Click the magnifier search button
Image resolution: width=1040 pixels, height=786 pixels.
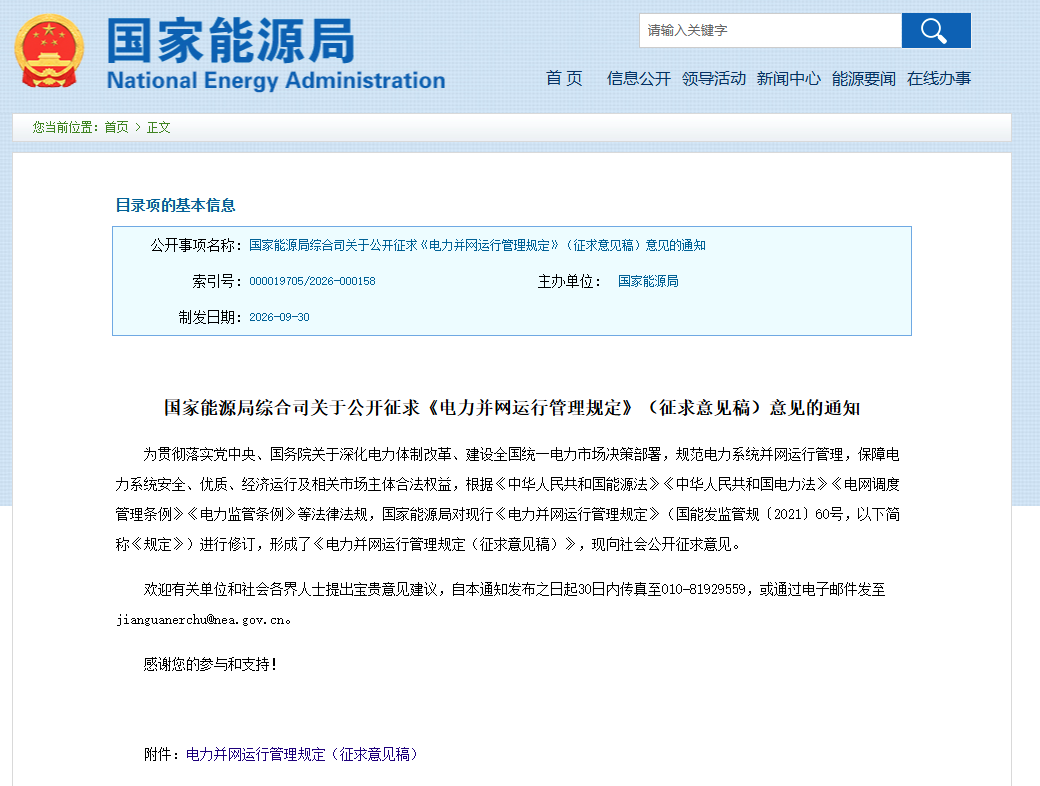click(x=936, y=31)
